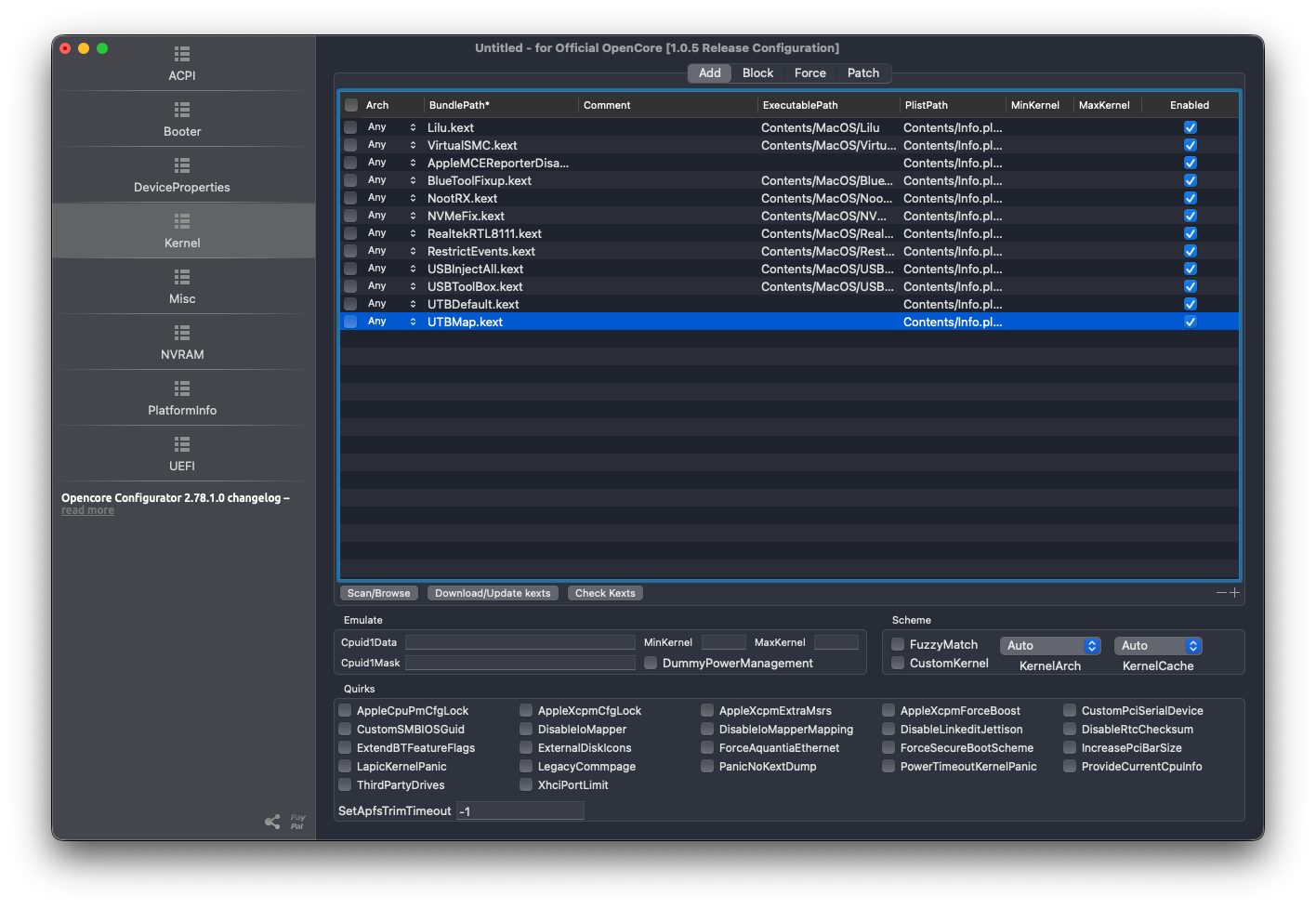Click the Scan/Browse button
The height and width of the screenshot is (909, 1316).
tap(378, 593)
